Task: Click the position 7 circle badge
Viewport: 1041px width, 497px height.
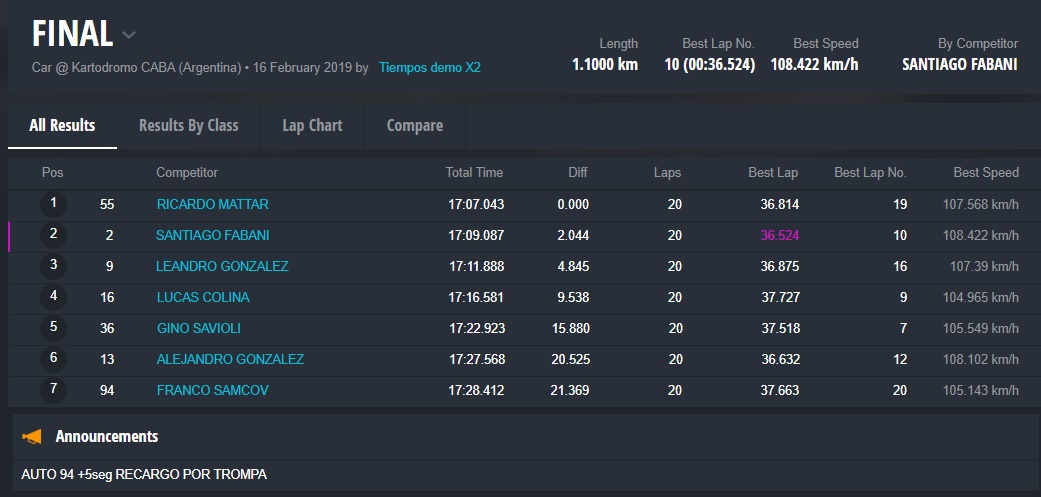Action: click(x=53, y=390)
